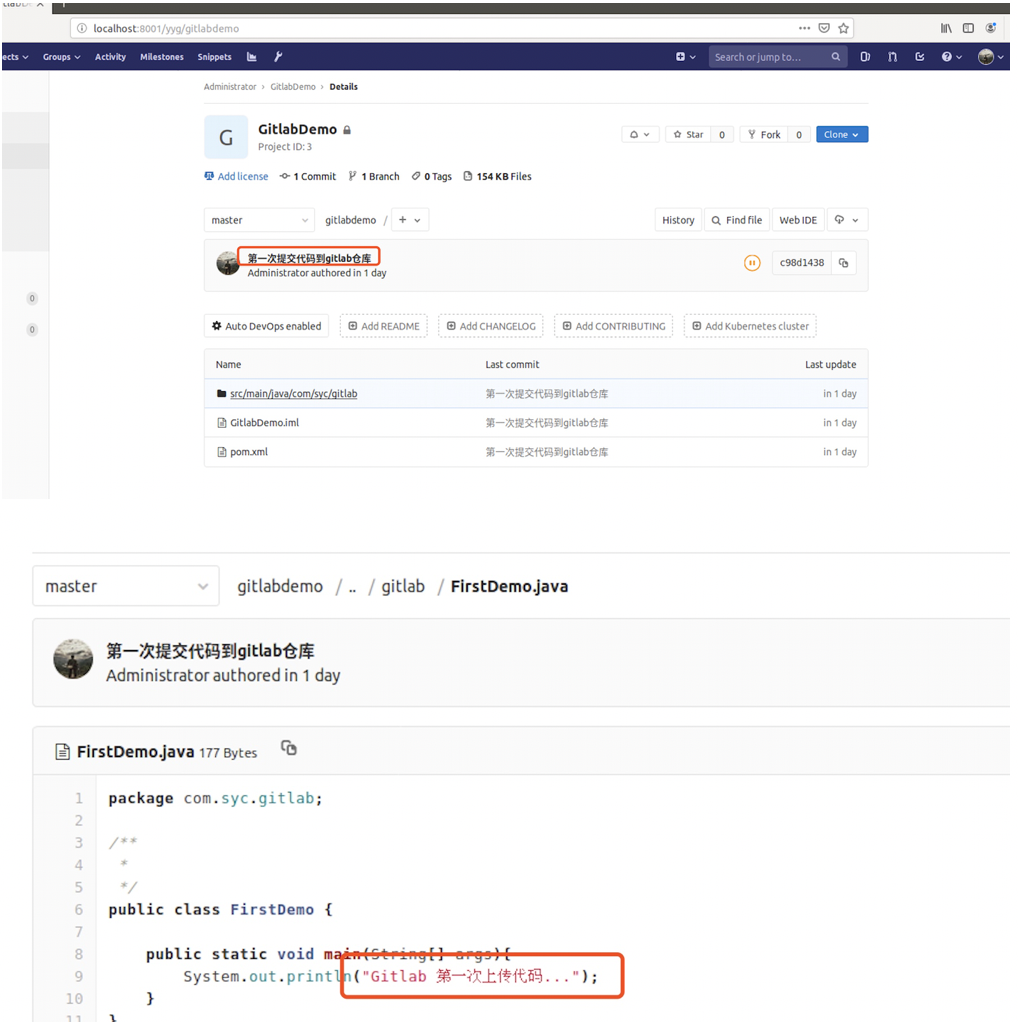
Task: Open the Issues icon in navbar
Action: click(x=865, y=57)
